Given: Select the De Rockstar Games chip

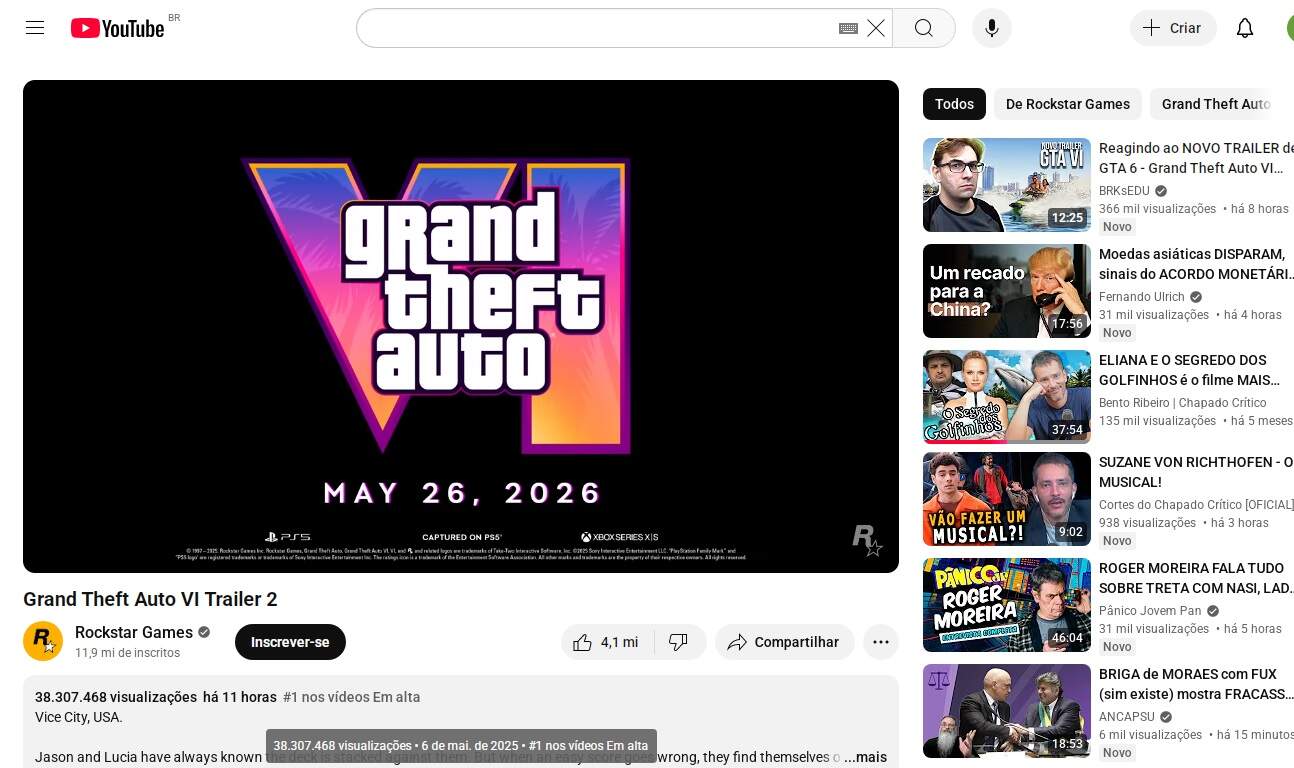Looking at the screenshot, I should coord(1067,104).
